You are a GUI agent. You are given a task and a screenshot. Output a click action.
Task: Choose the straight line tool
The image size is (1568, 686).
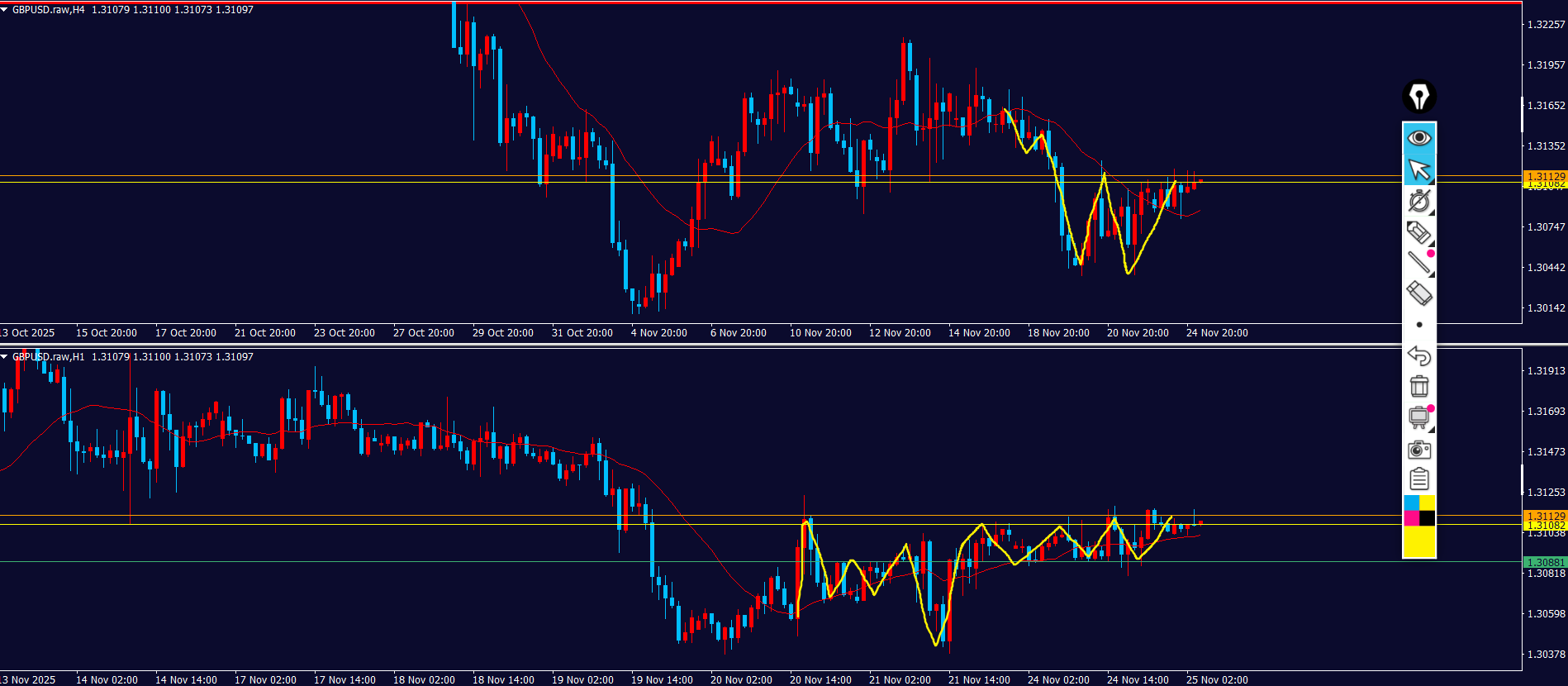pyautogui.click(x=1418, y=263)
